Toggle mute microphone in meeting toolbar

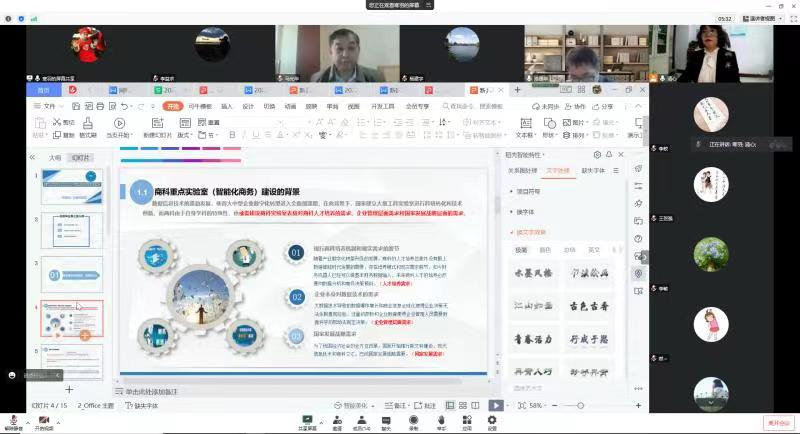[15, 420]
